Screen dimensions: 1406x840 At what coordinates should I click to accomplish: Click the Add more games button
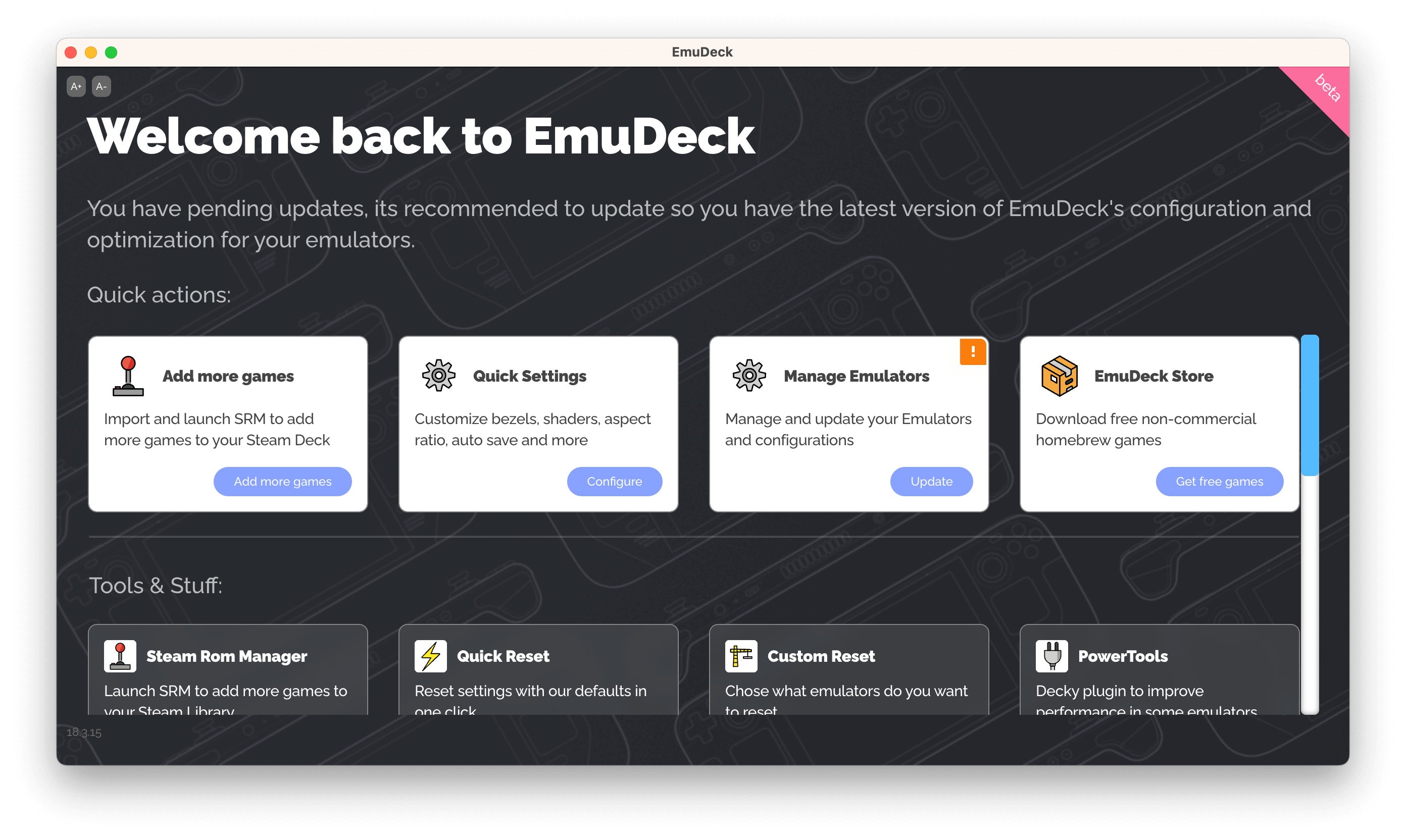pos(282,481)
